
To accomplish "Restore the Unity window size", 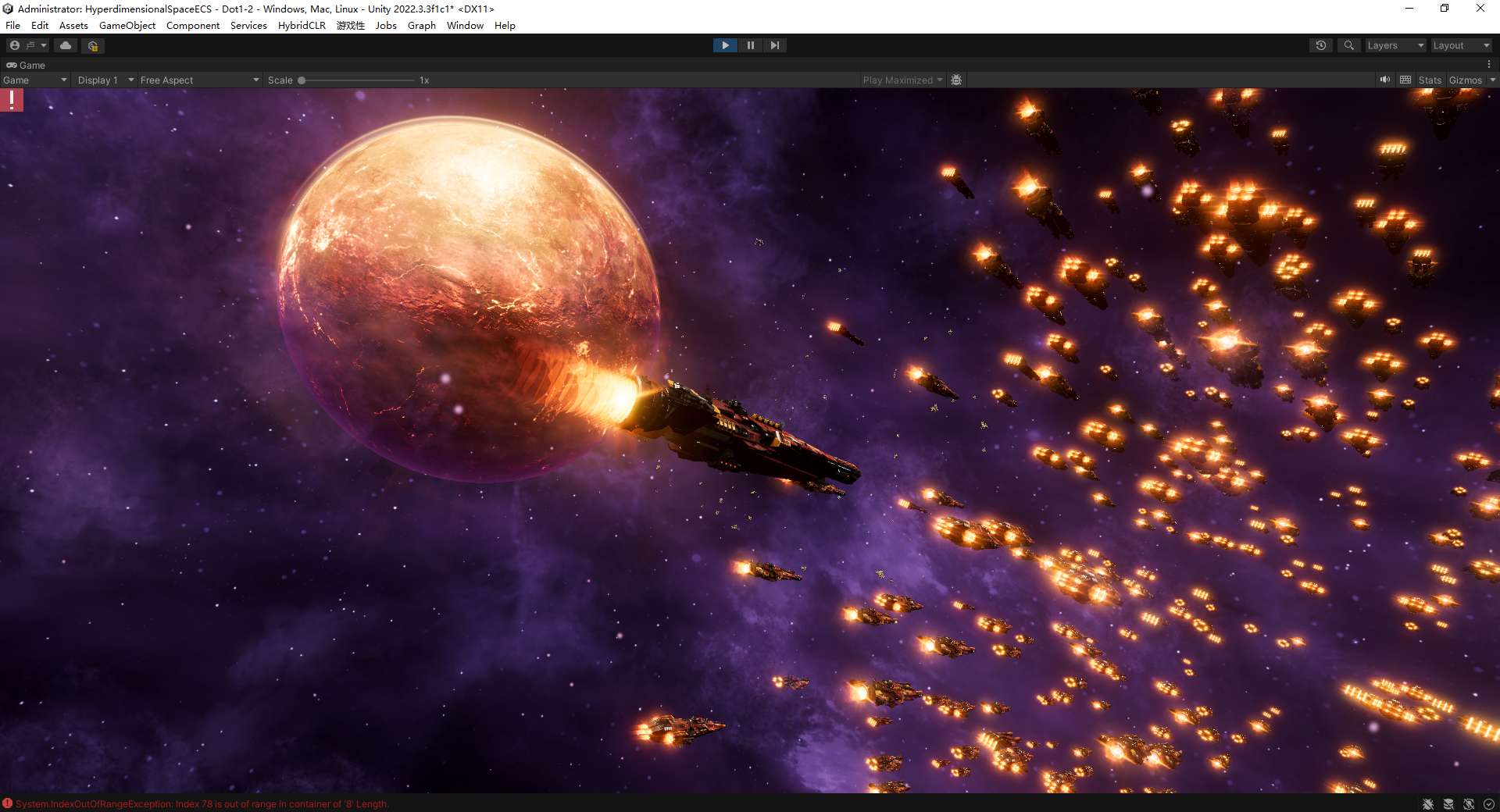I will point(1445,9).
